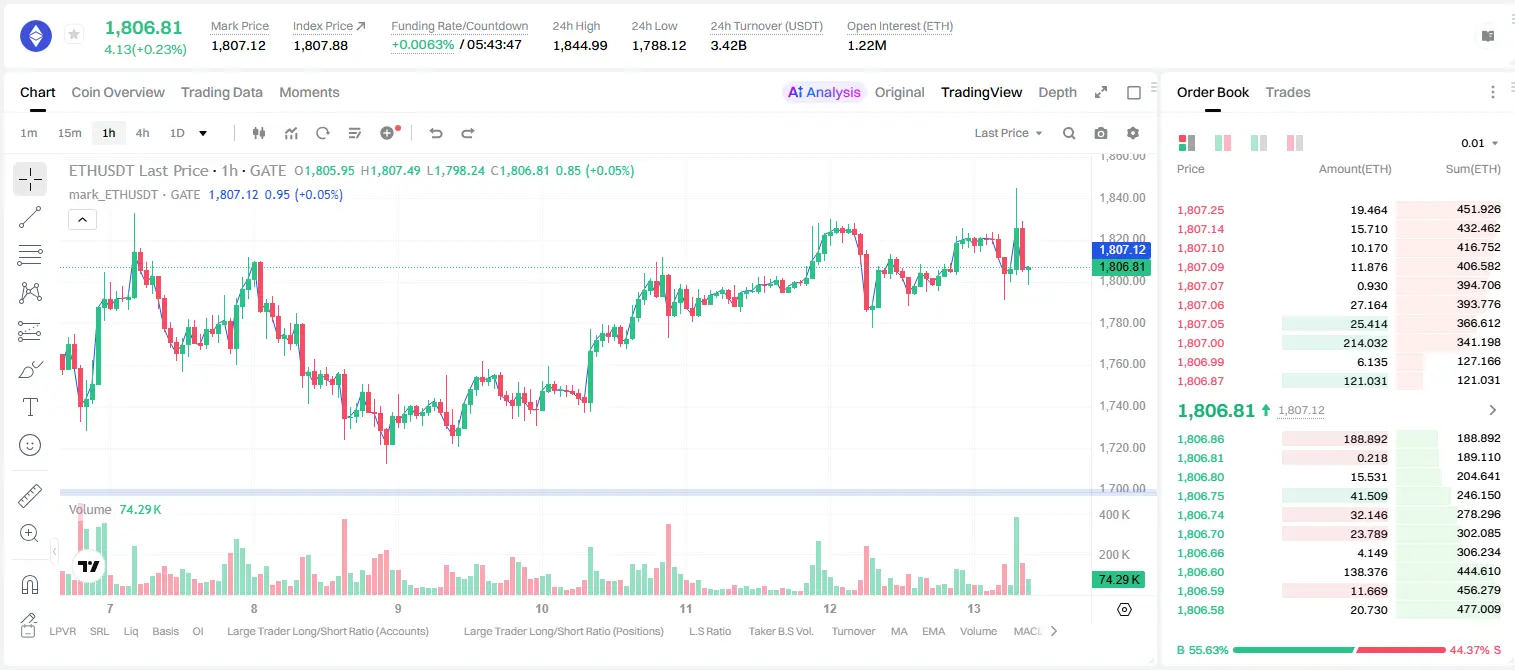Select the 4h timeframe
The image size is (1515, 670).
(143, 133)
